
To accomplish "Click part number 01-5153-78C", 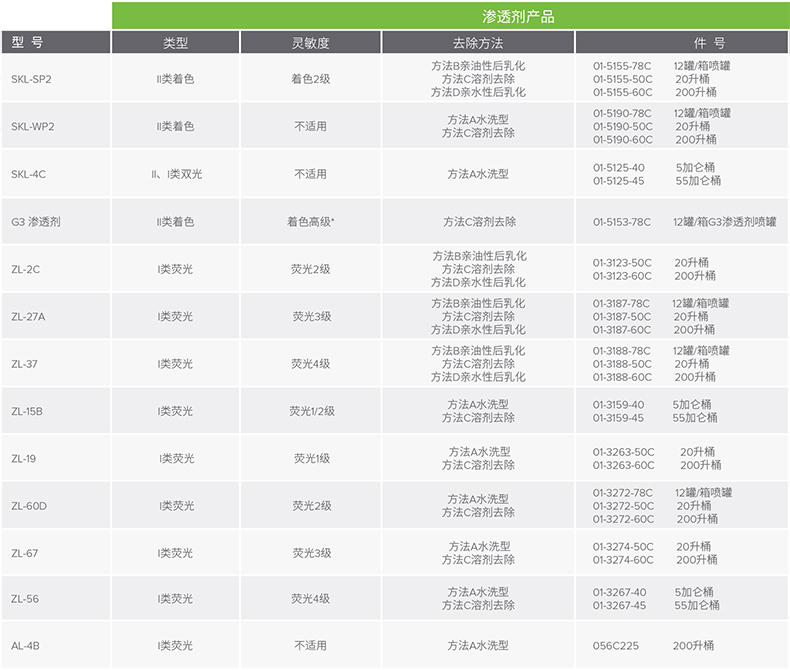I will point(621,222).
